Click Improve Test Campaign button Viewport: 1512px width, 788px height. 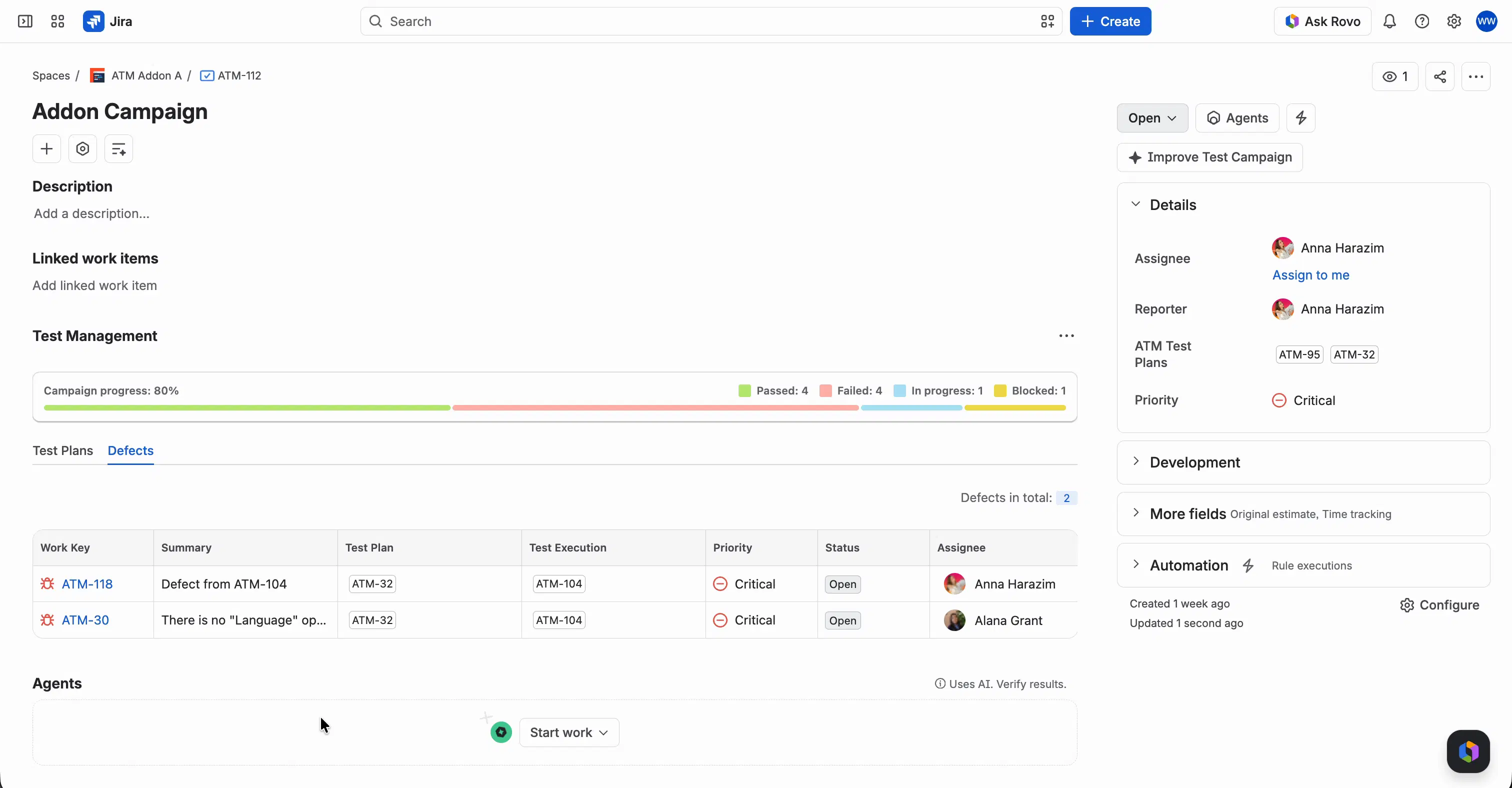pyautogui.click(x=1209, y=157)
